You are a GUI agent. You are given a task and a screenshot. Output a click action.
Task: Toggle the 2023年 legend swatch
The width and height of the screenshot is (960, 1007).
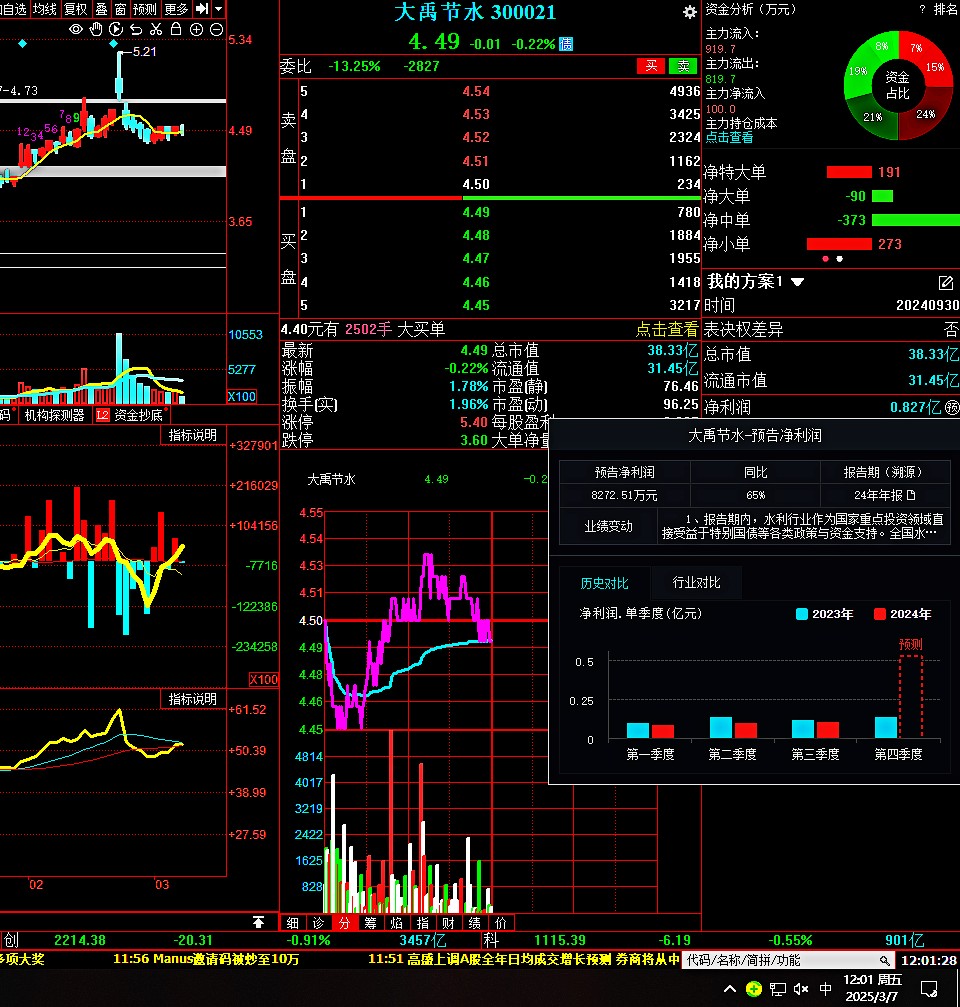[801, 614]
